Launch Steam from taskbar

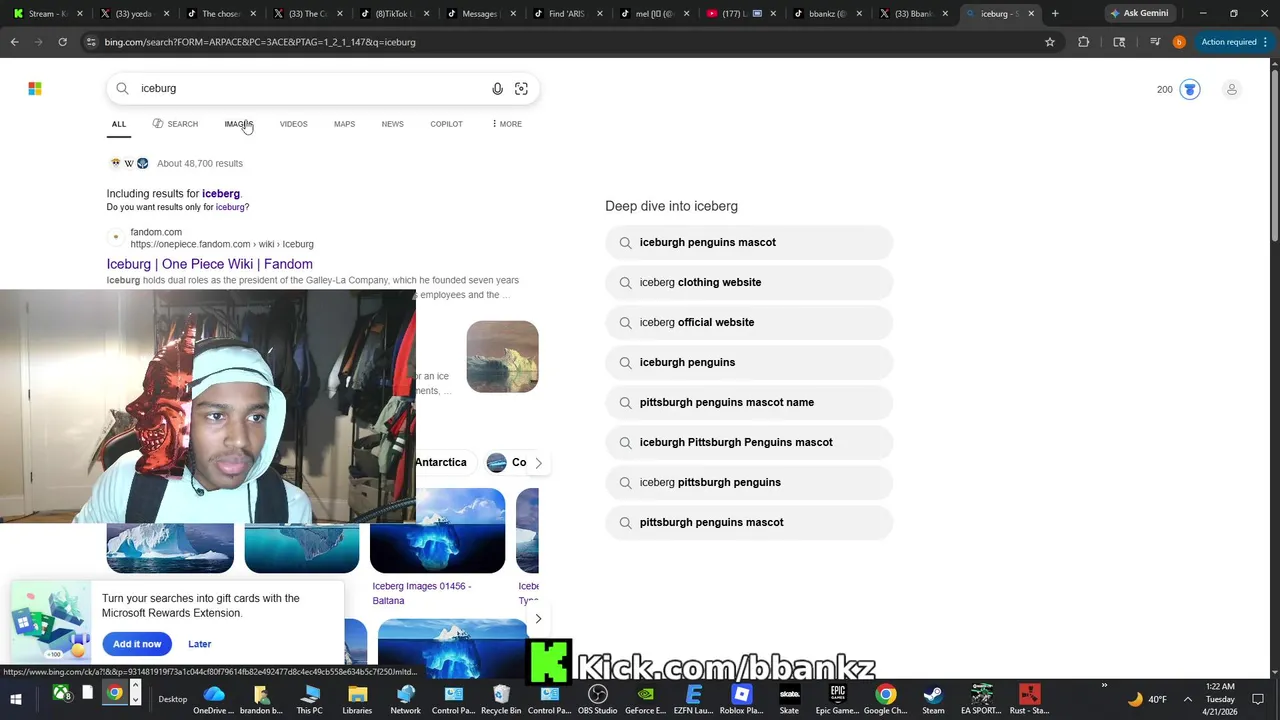click(933, 700)
